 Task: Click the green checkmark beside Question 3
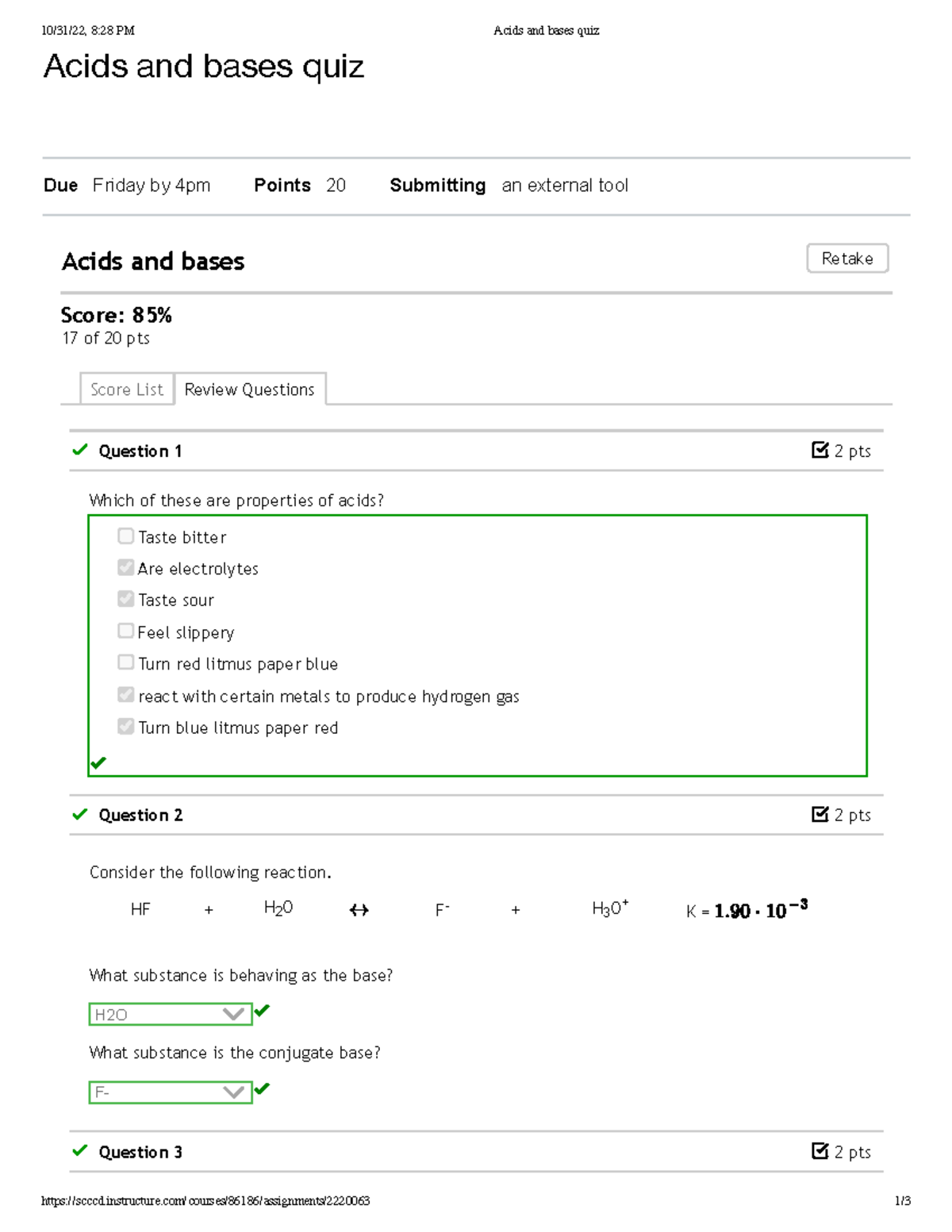click(79, 1150)
